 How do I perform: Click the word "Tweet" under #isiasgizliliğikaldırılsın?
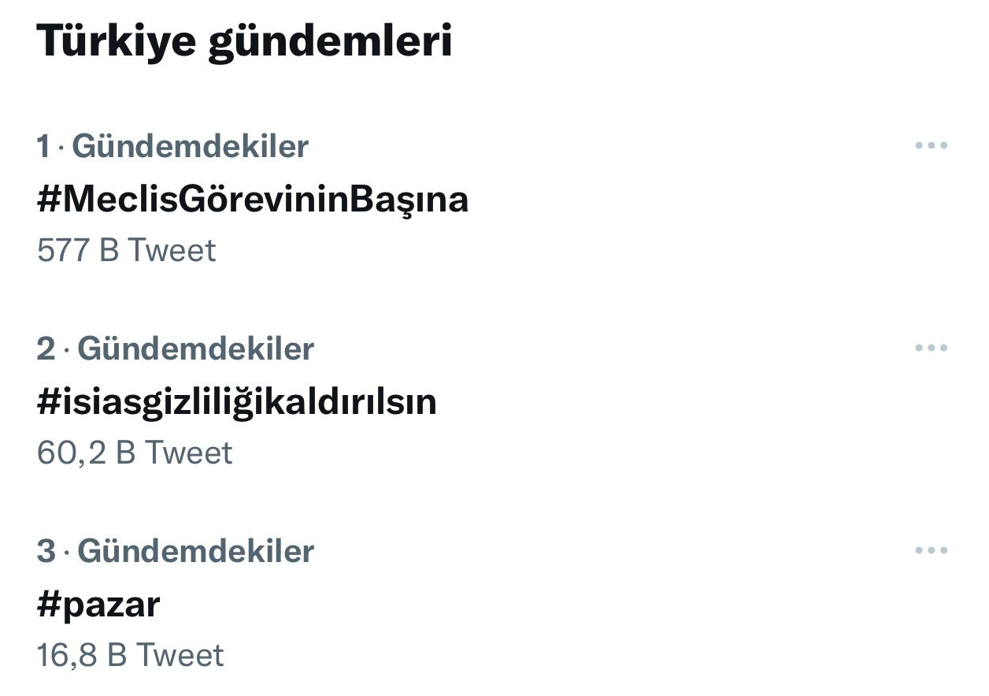[x=188, y=453]
